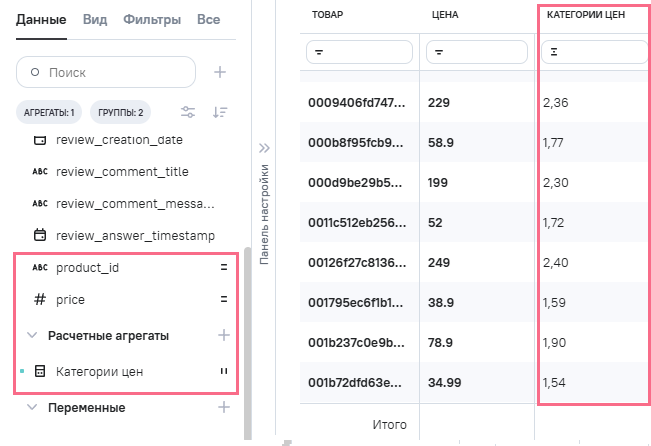Screen dimensions: 651x446
Task: Add a new calculated aggregate with the plus icon
Action: click(x=224, y=336)
